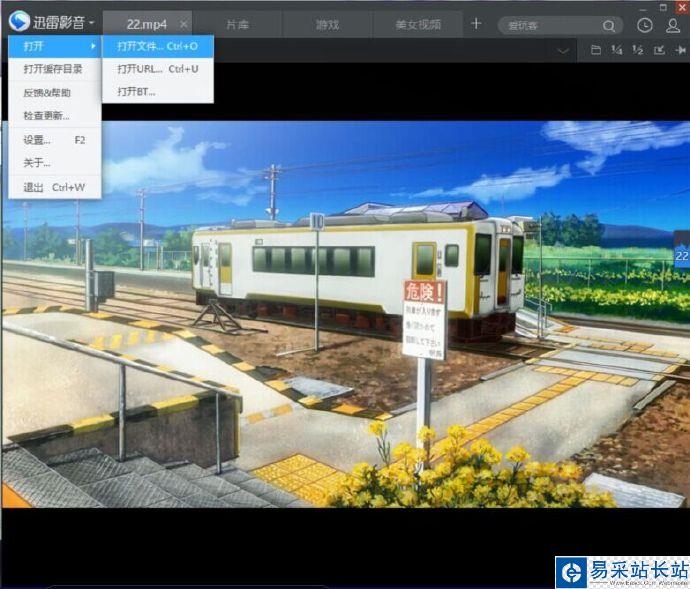Expand the 打开 submenu arrow
This screenshot has width=690, height=589.
pyautogui.click(x=93, y=46)
